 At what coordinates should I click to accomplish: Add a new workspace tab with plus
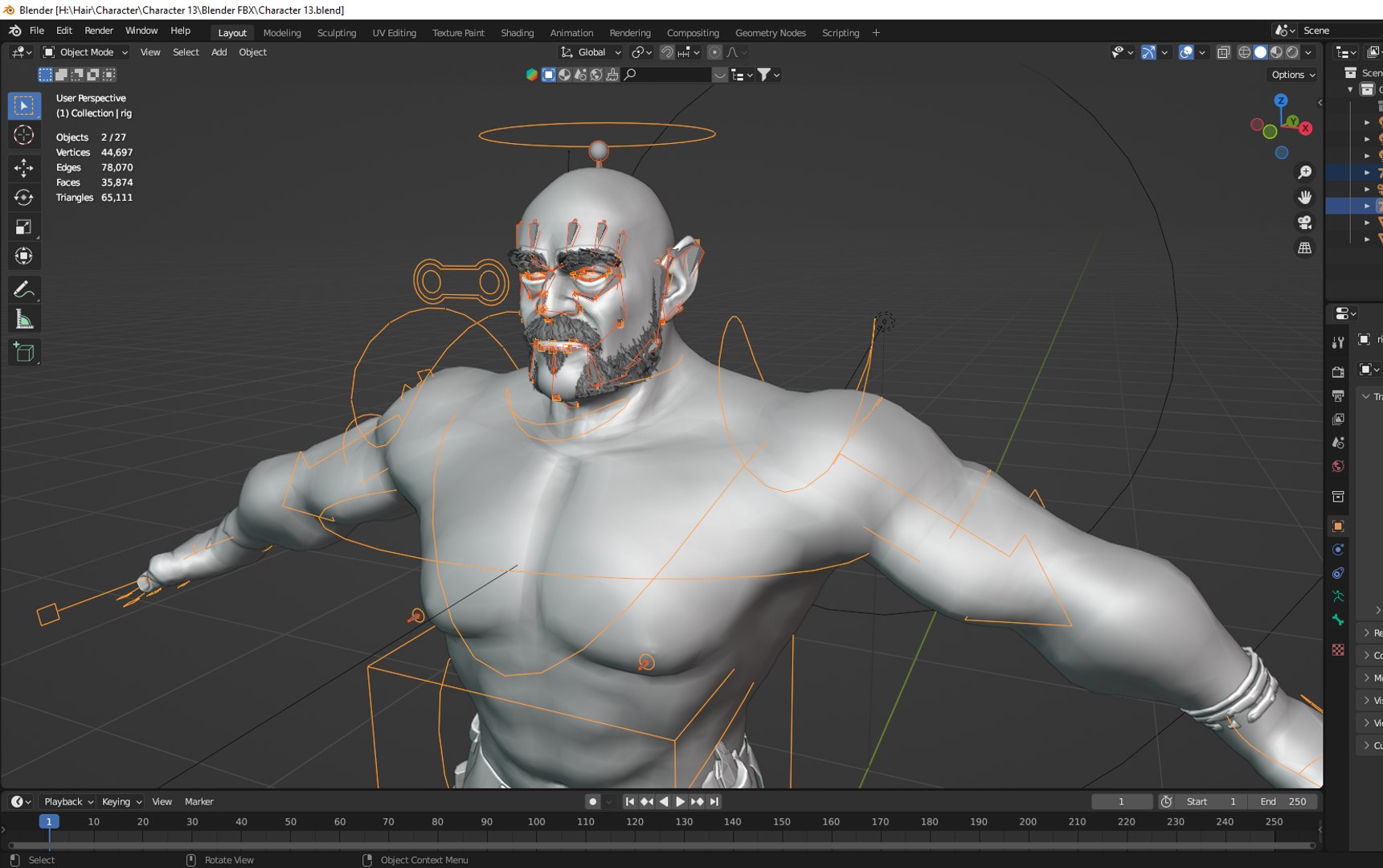tap(876, 33)
